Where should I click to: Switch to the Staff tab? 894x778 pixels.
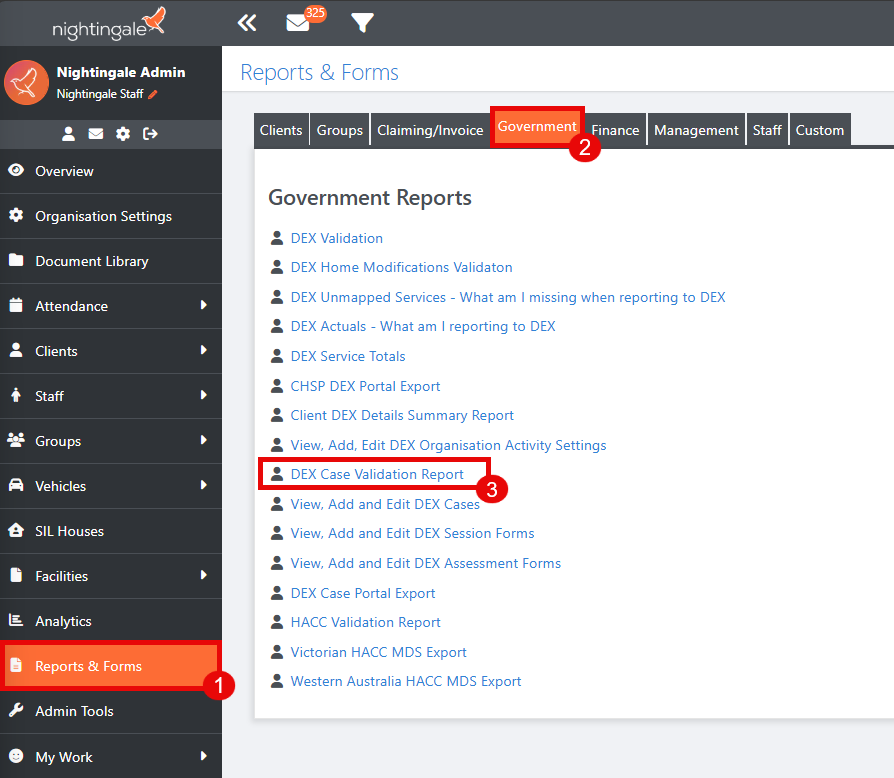tap(767, 130)
